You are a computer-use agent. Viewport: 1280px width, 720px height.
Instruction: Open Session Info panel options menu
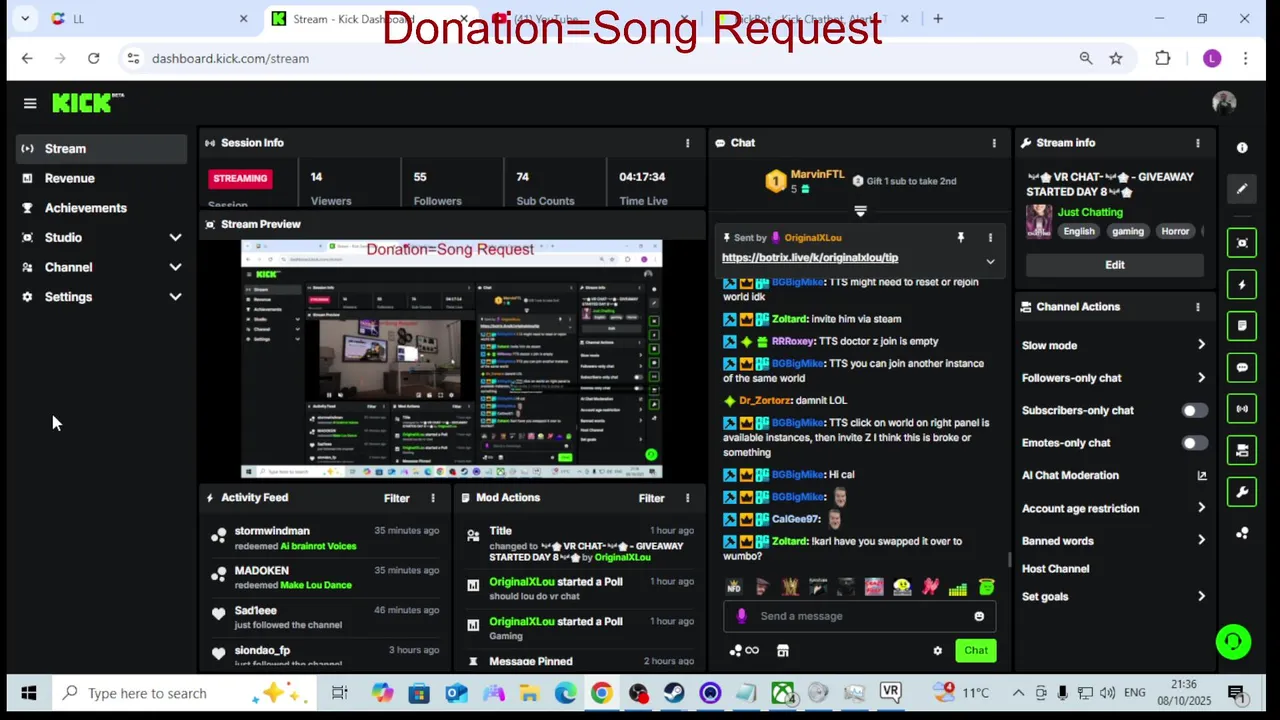(687, 143)
